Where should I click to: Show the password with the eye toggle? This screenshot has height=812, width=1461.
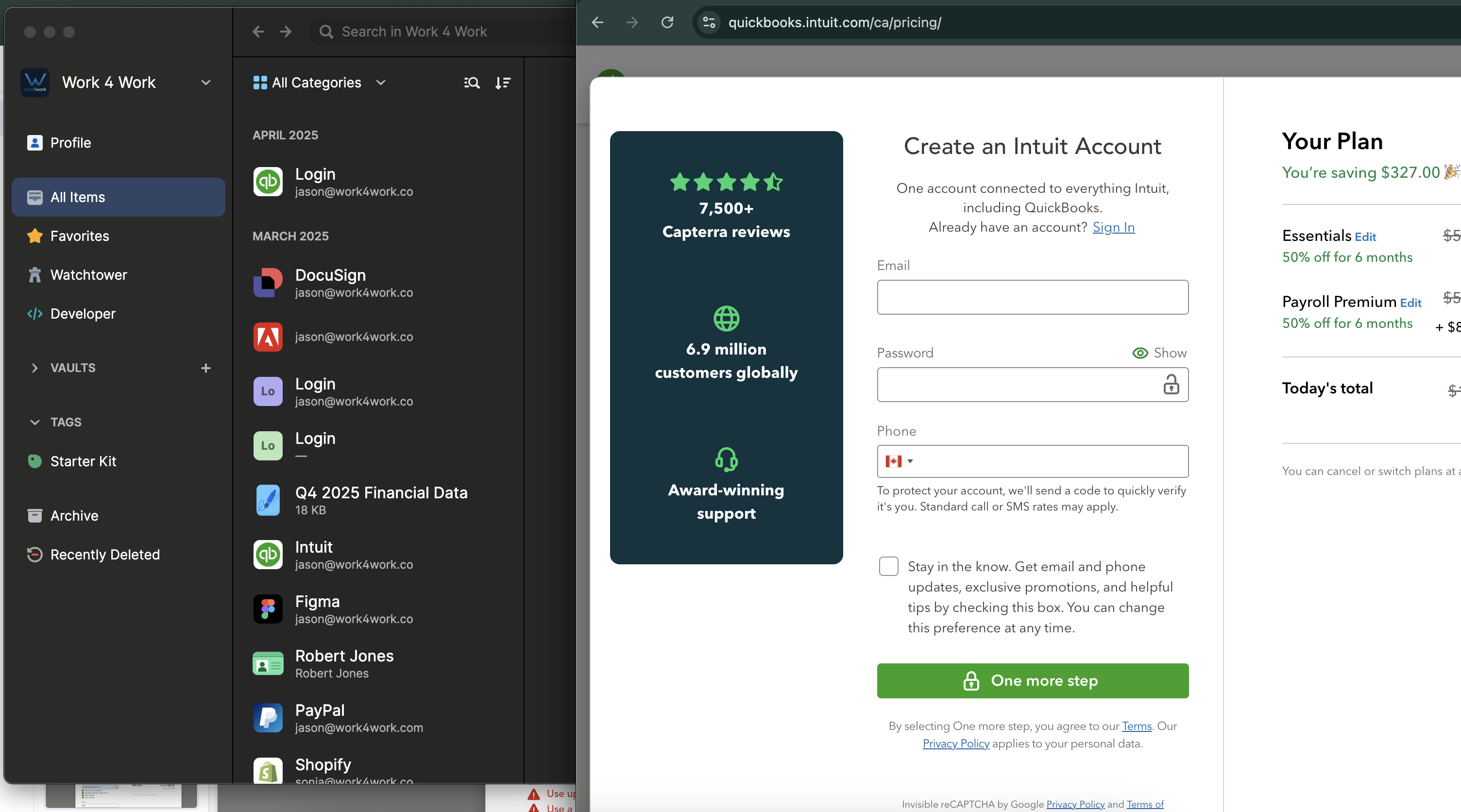(1159, 353)
